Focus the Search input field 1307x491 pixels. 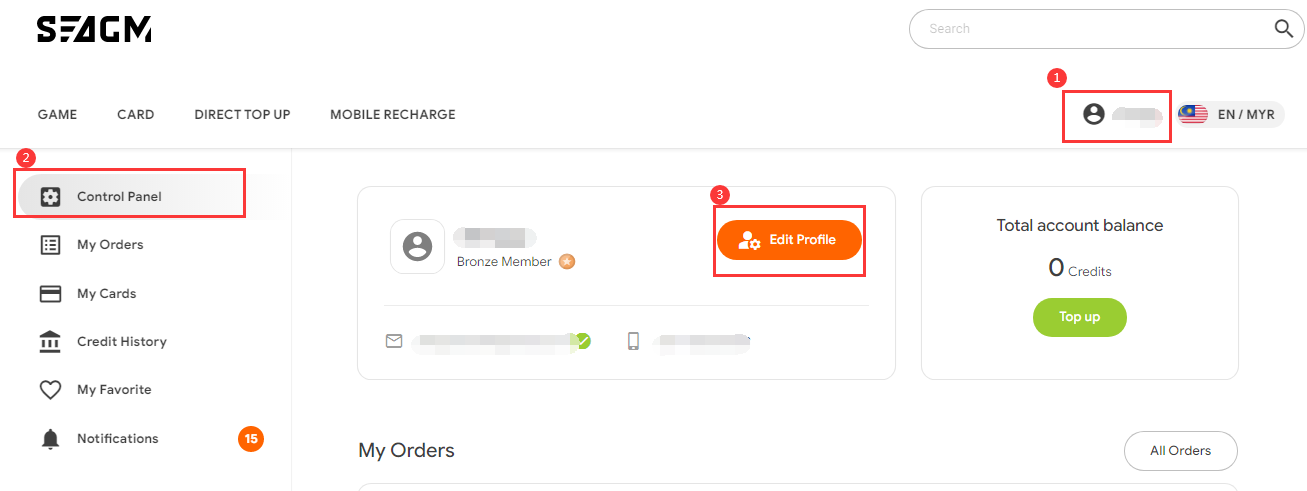click(1090, 29)
